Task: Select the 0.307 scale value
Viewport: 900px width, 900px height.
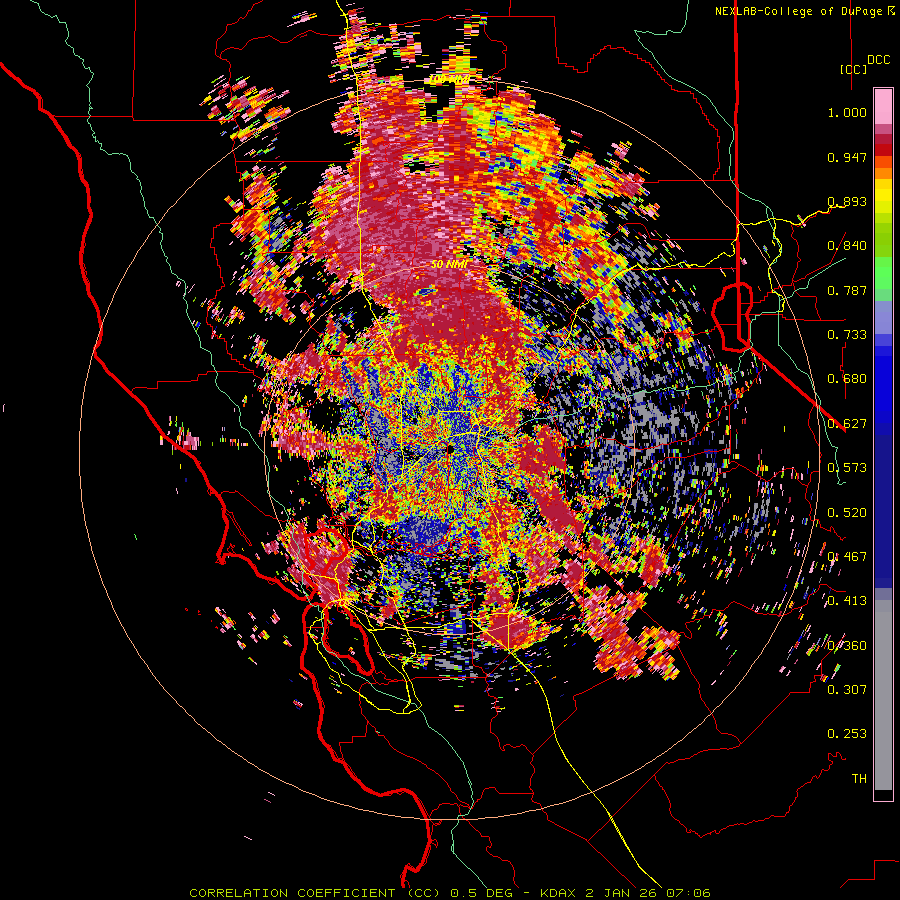Action: (847, 690)
